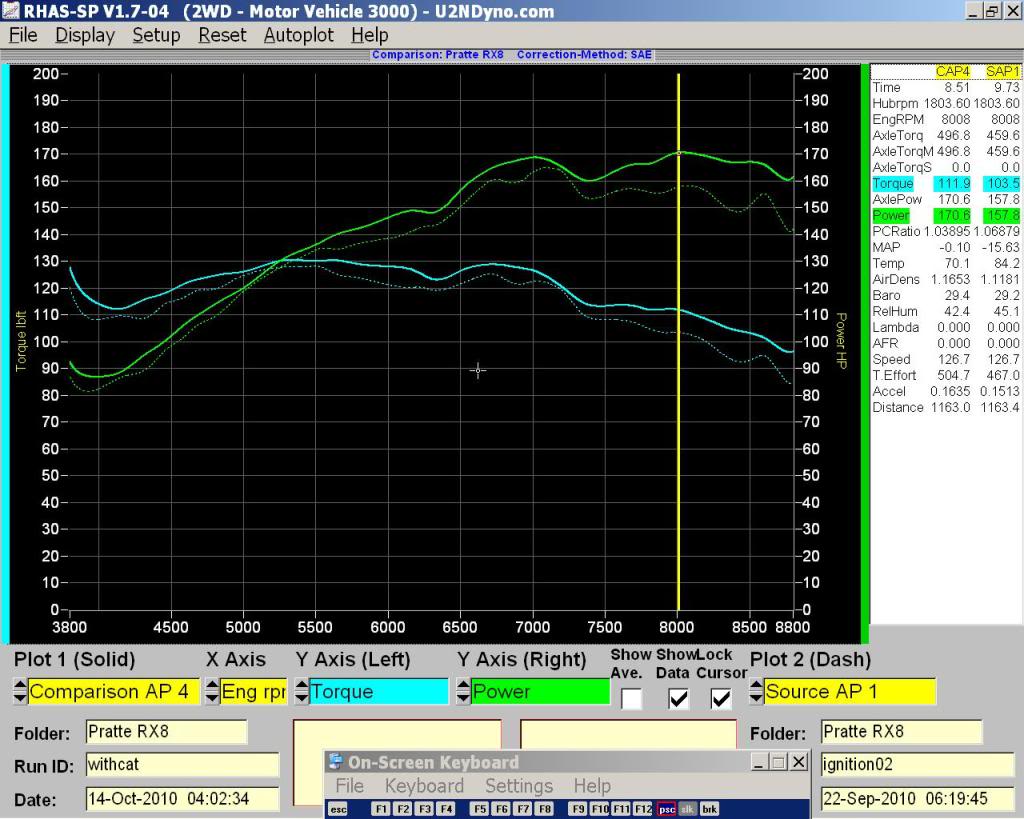1024x819 pixels.
Task: Click EngRPM row in data panel
Action: [x=945, y=120]
